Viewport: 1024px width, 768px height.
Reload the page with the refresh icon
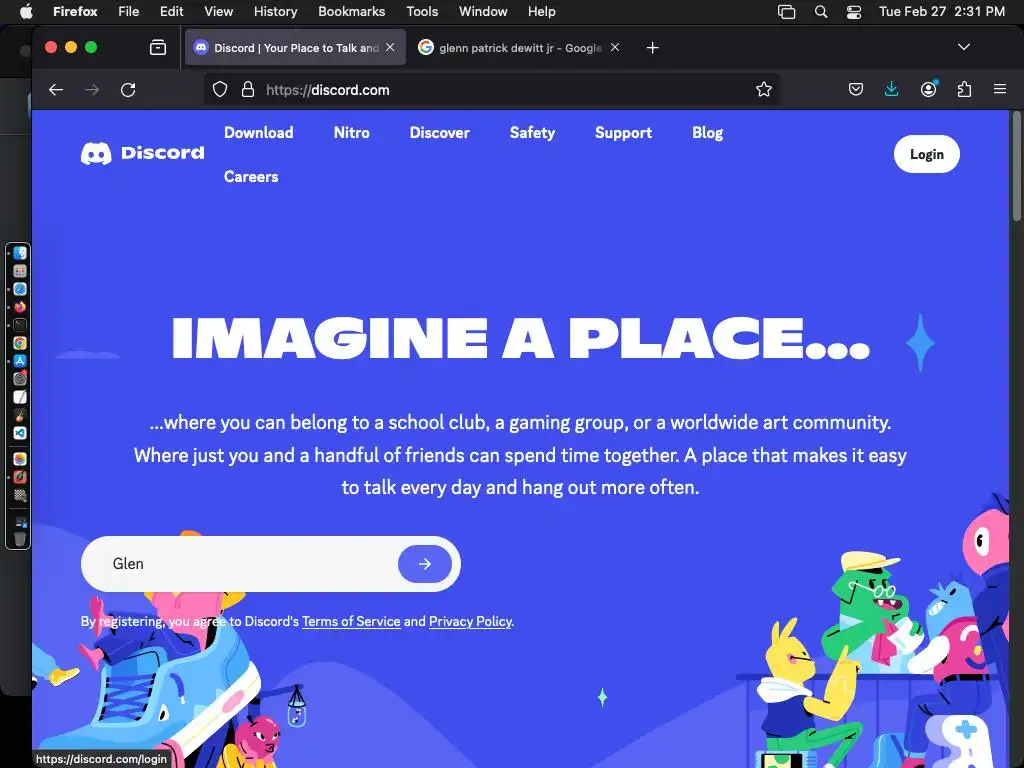click(128, 89)
